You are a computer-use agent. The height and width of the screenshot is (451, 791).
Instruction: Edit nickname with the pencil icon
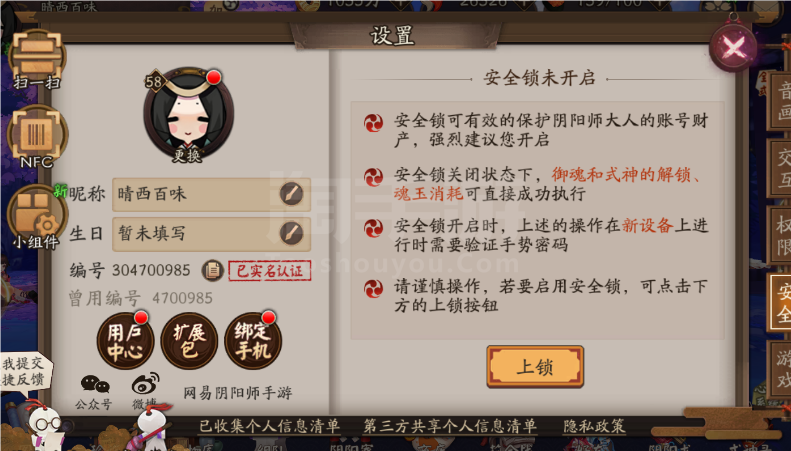click(292, 194)
